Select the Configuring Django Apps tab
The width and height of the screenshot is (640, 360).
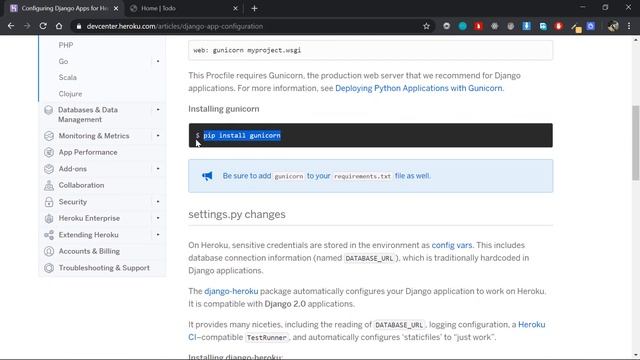63,8
